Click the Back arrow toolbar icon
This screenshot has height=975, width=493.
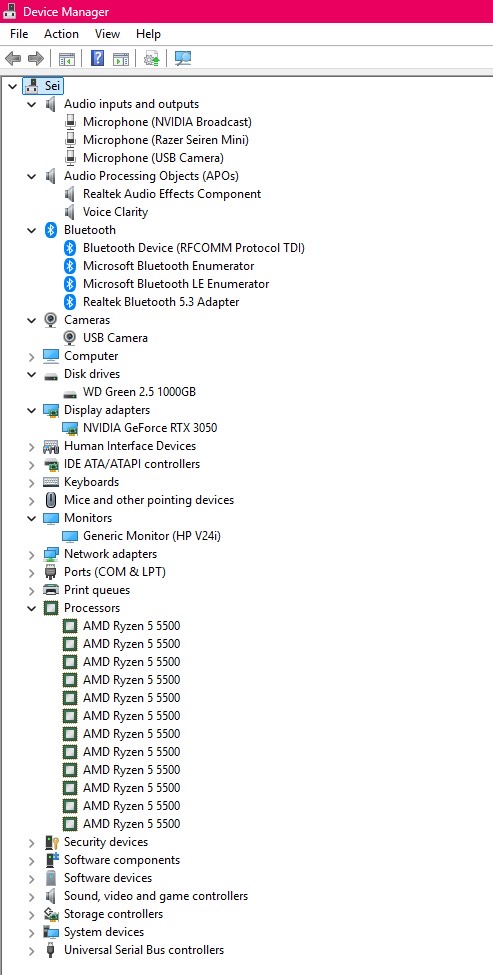[x=12, y=59]
